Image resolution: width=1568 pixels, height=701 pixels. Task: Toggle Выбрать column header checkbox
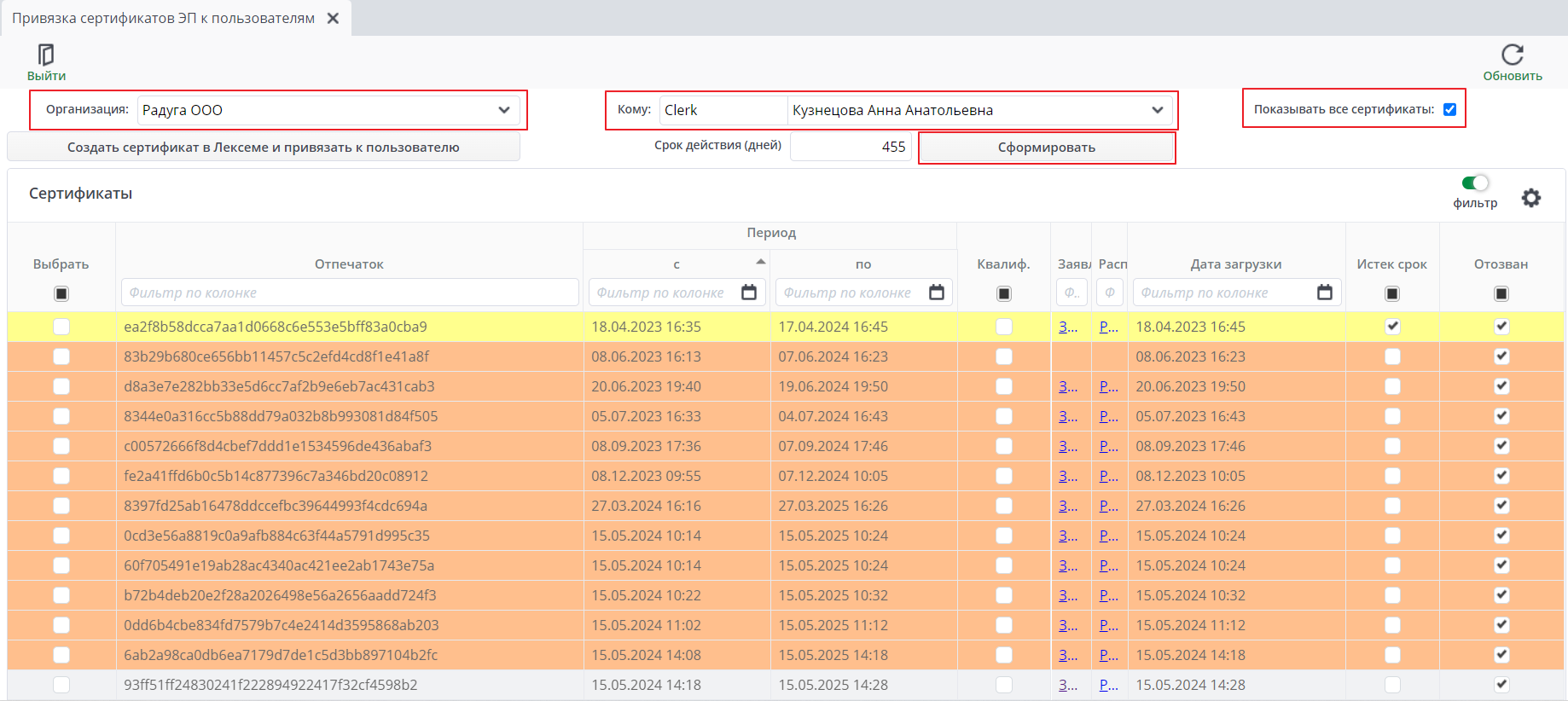coord(61,293)
